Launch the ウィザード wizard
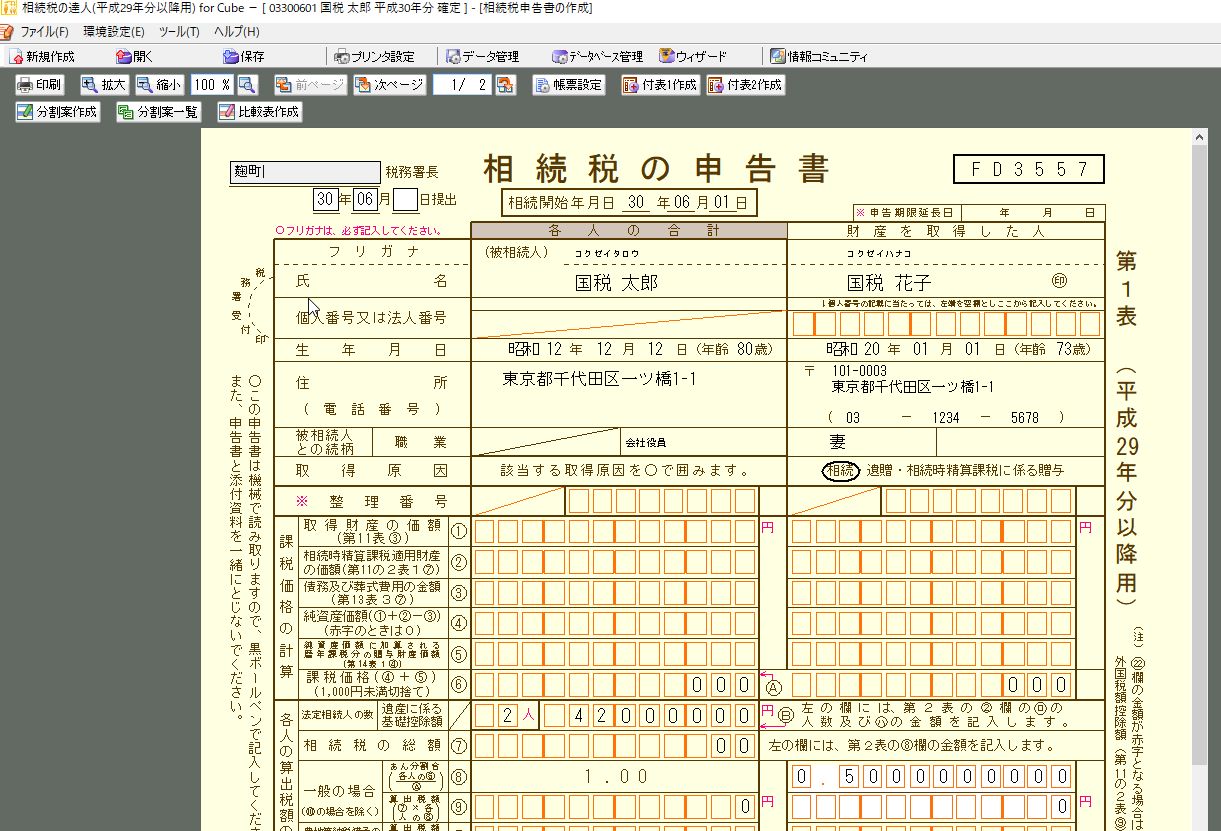Image resolution: width=1221 pixels, height=831 pixels. tap(693, 57)
